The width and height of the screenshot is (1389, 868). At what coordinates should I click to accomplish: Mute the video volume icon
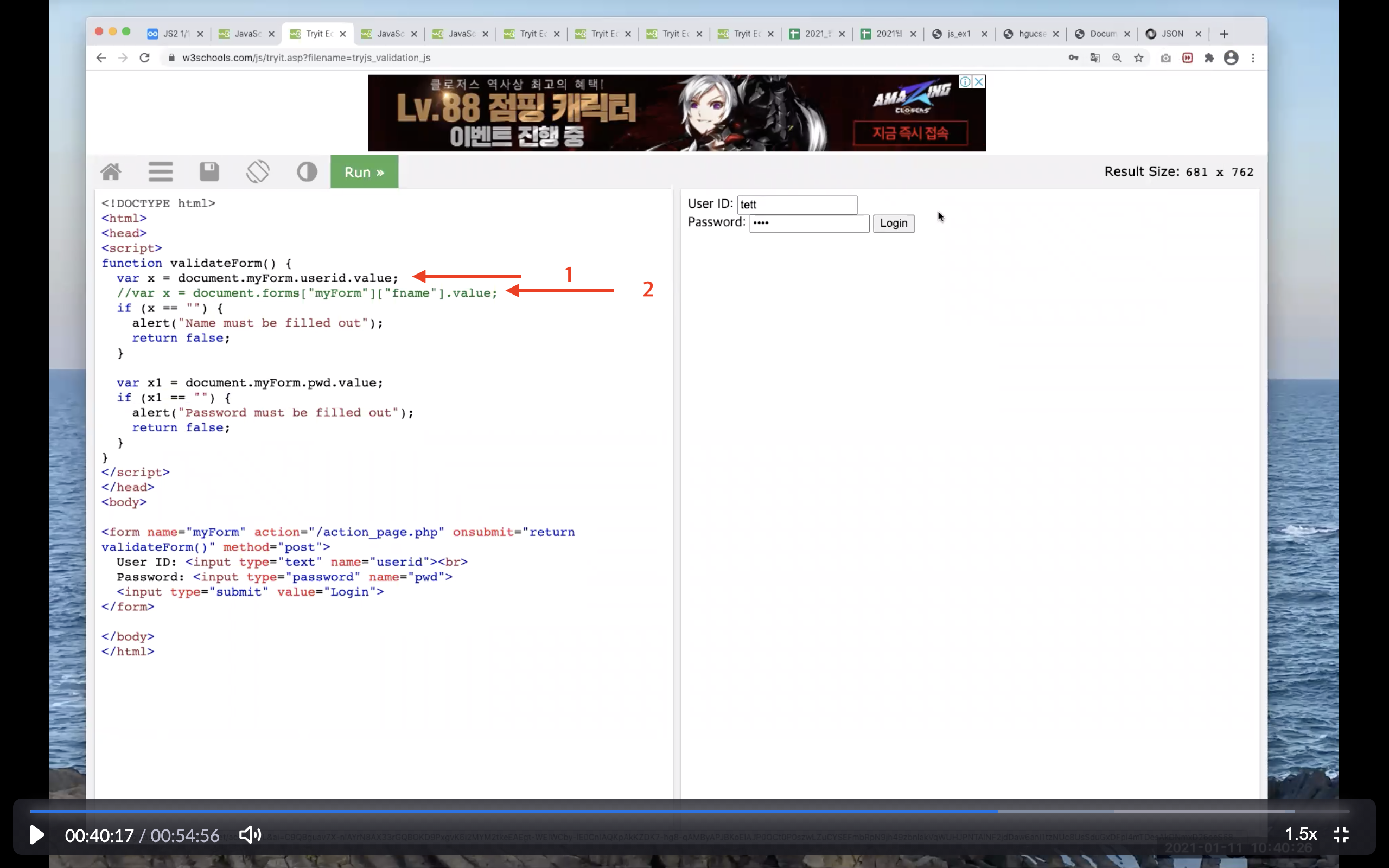point(250,835)
